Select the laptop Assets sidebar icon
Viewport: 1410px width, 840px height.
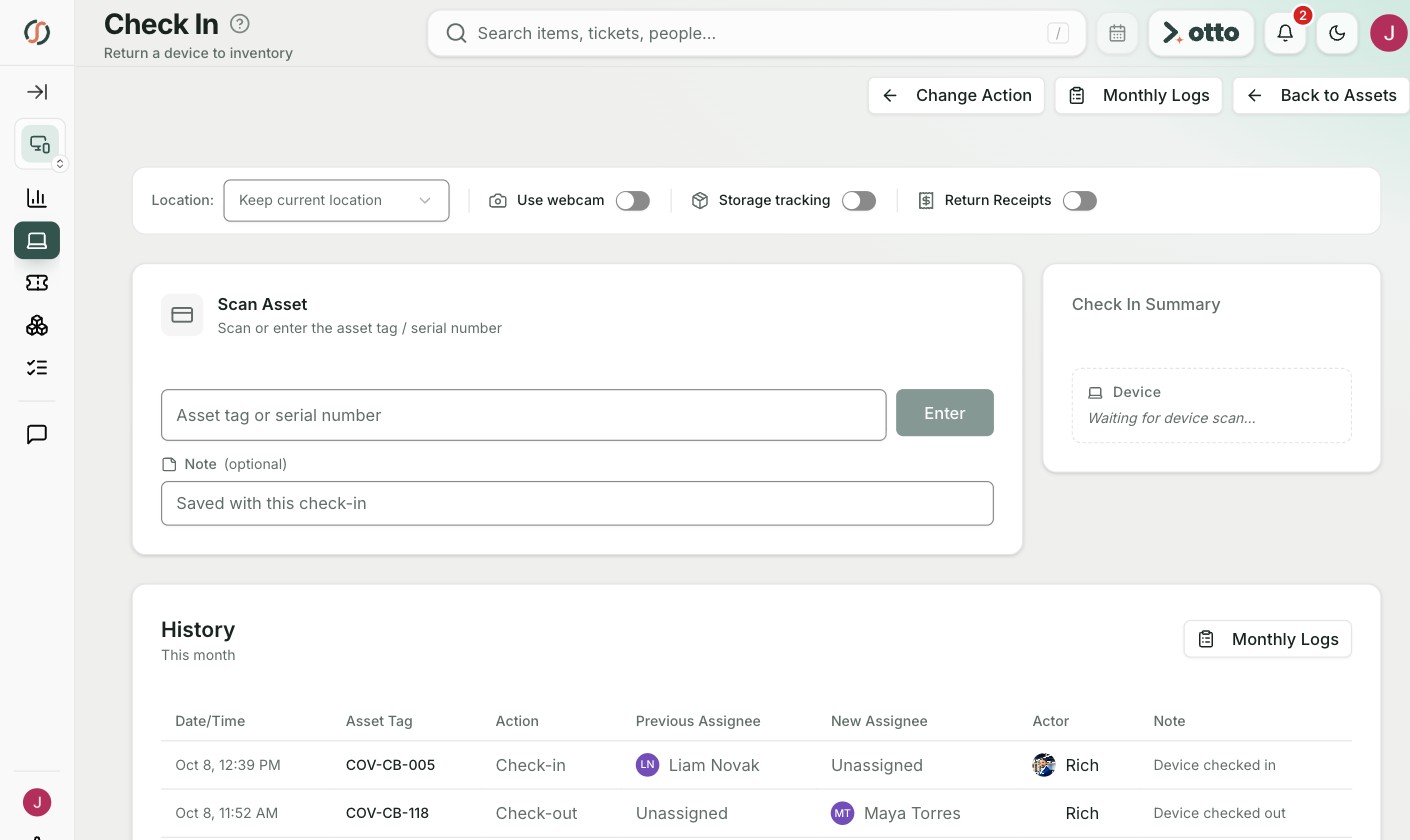point(37,241)
